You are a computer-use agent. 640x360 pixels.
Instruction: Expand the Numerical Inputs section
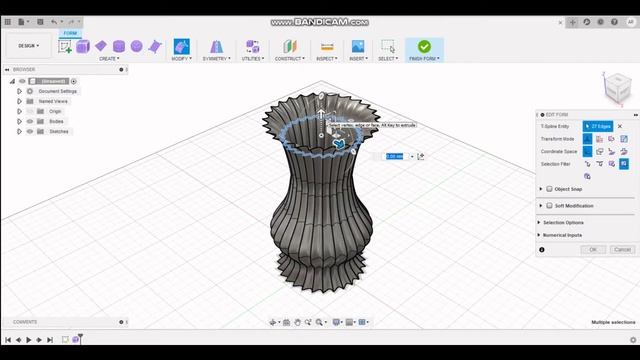click(539, 235)
